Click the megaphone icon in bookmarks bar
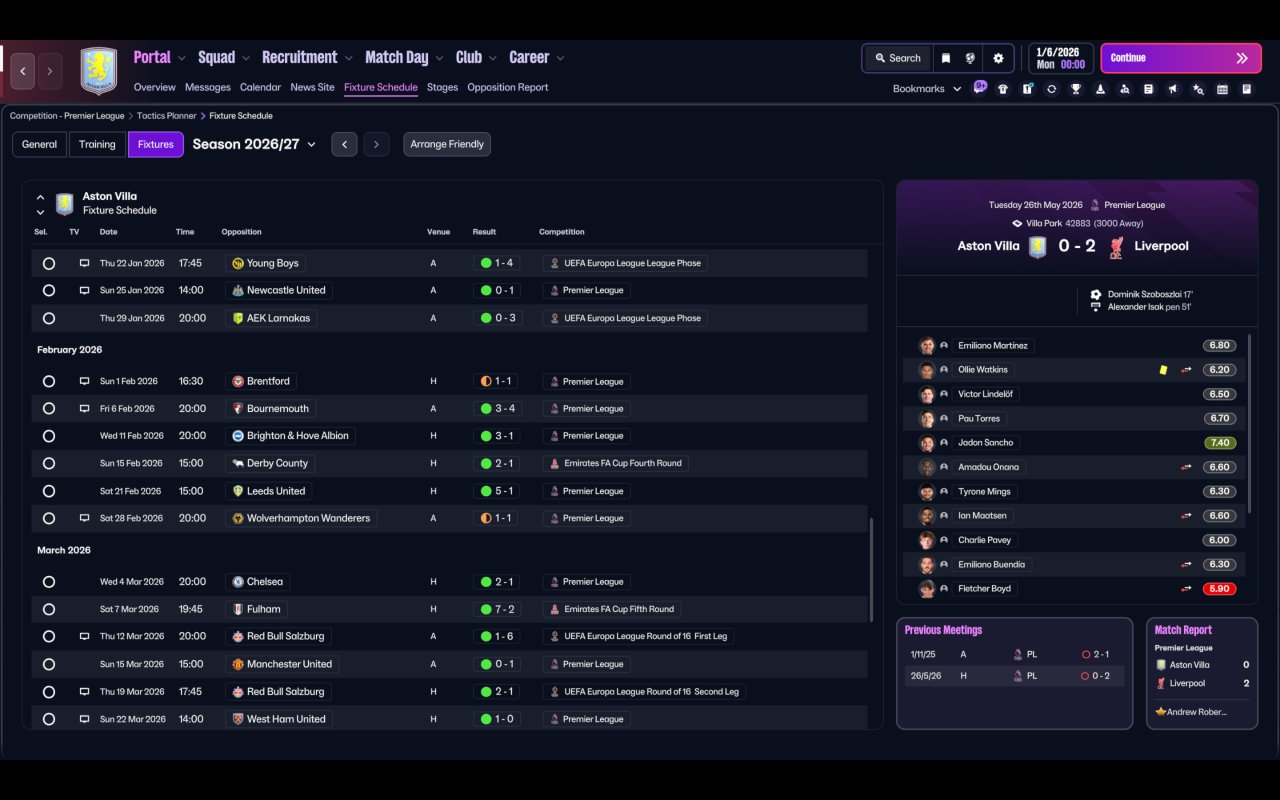The image size is (1280, 800). pyautogui.click(x=1174, y=89)
